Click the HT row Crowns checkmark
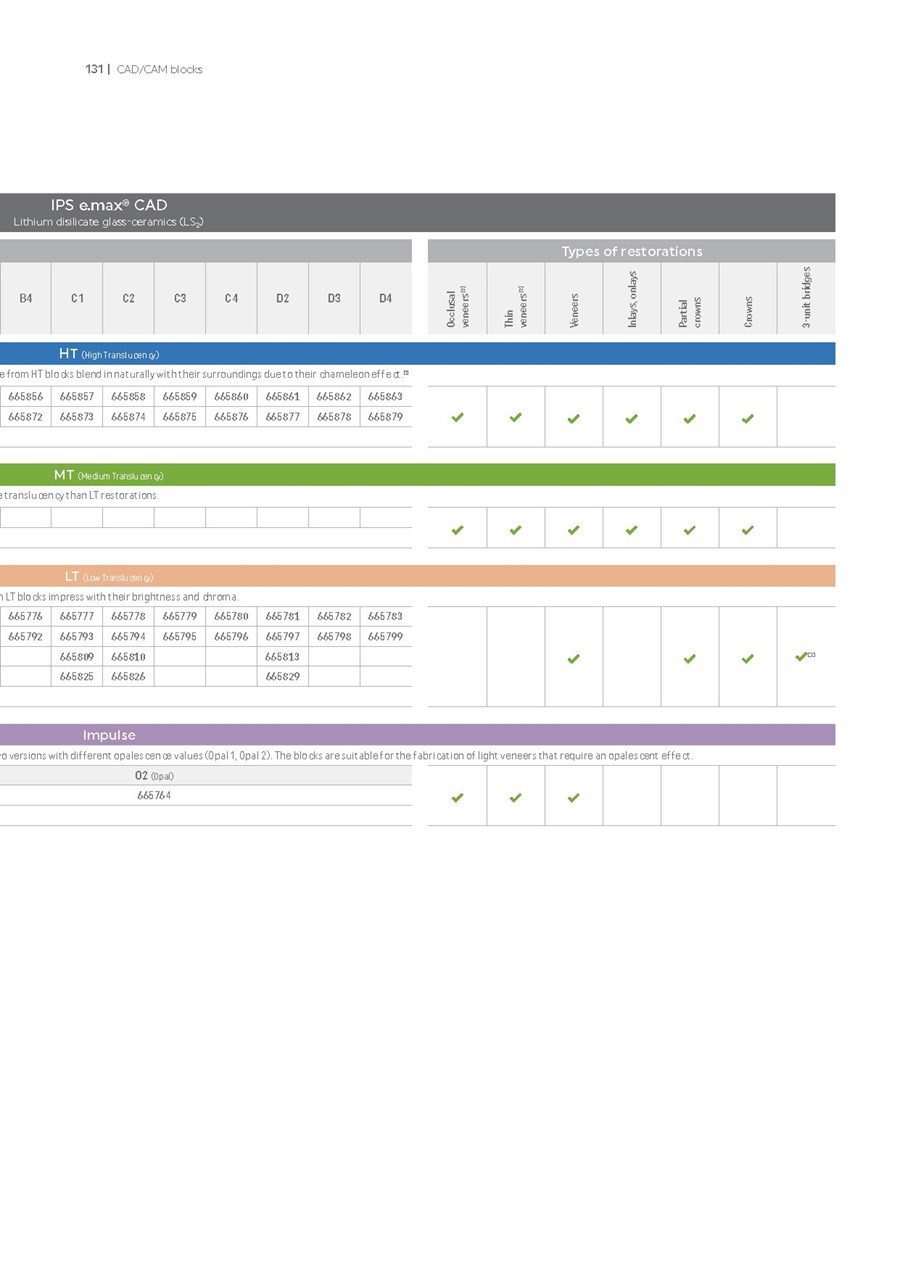The image size is (900, 1272). click(x=747, y=418)
